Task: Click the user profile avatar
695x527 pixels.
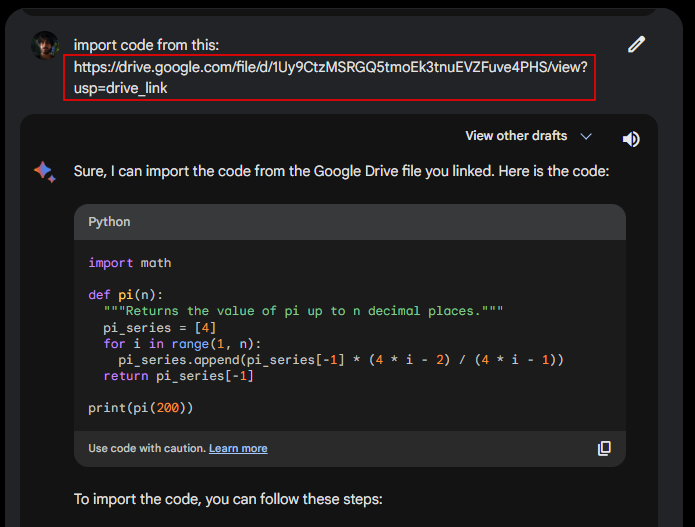Action: click(x=45, y=45)
